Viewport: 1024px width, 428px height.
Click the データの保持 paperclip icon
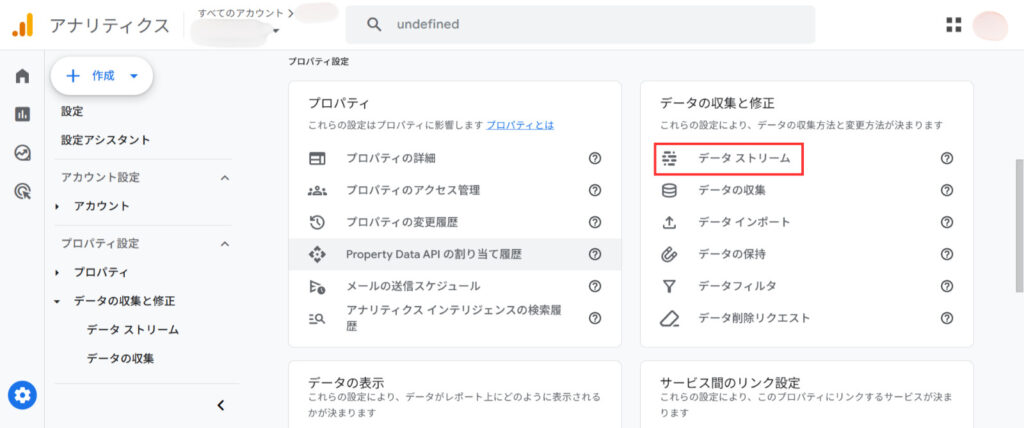(x=669, y=254)
